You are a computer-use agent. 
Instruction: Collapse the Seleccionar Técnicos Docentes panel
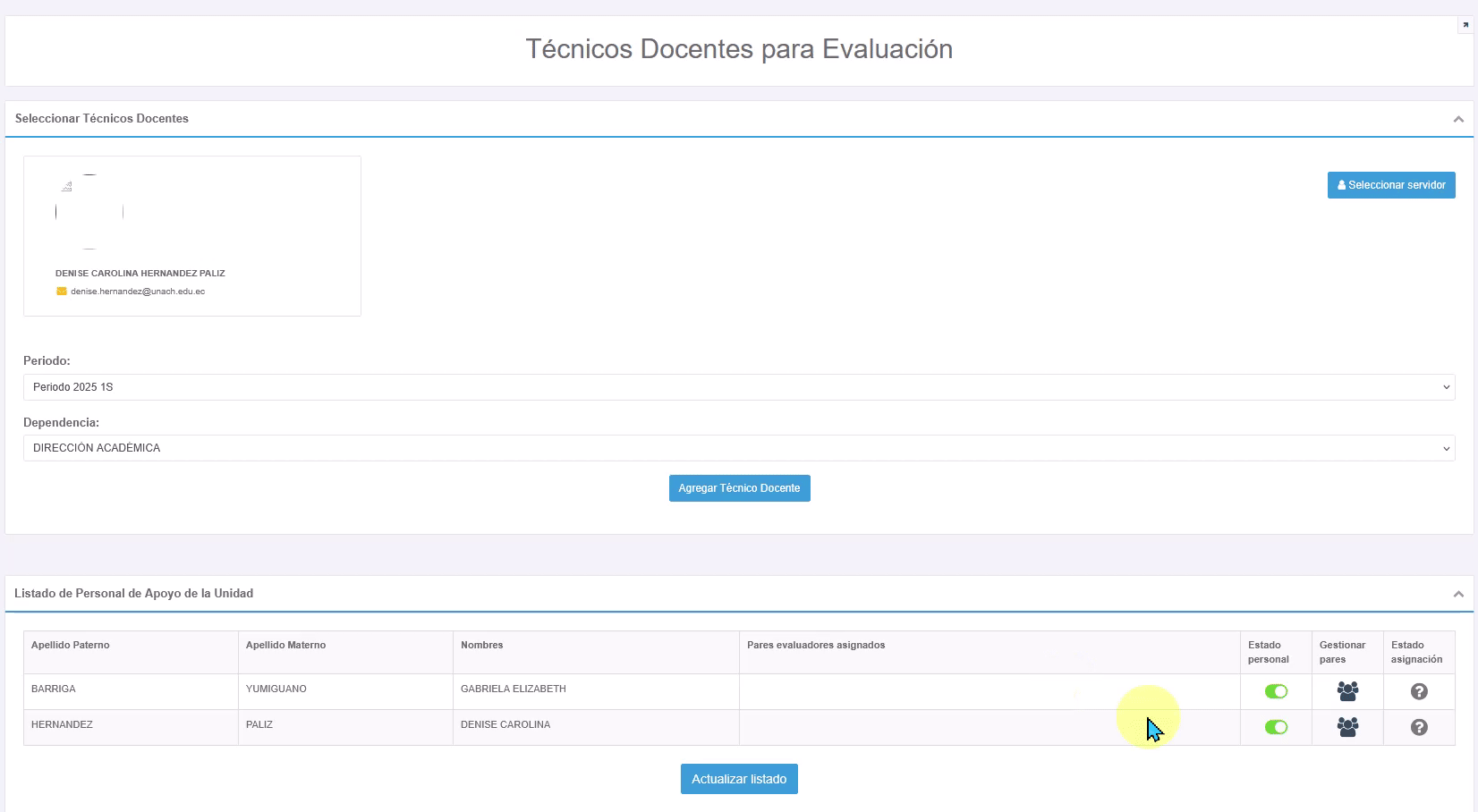pyautogui.click(x=1458, y=119)
